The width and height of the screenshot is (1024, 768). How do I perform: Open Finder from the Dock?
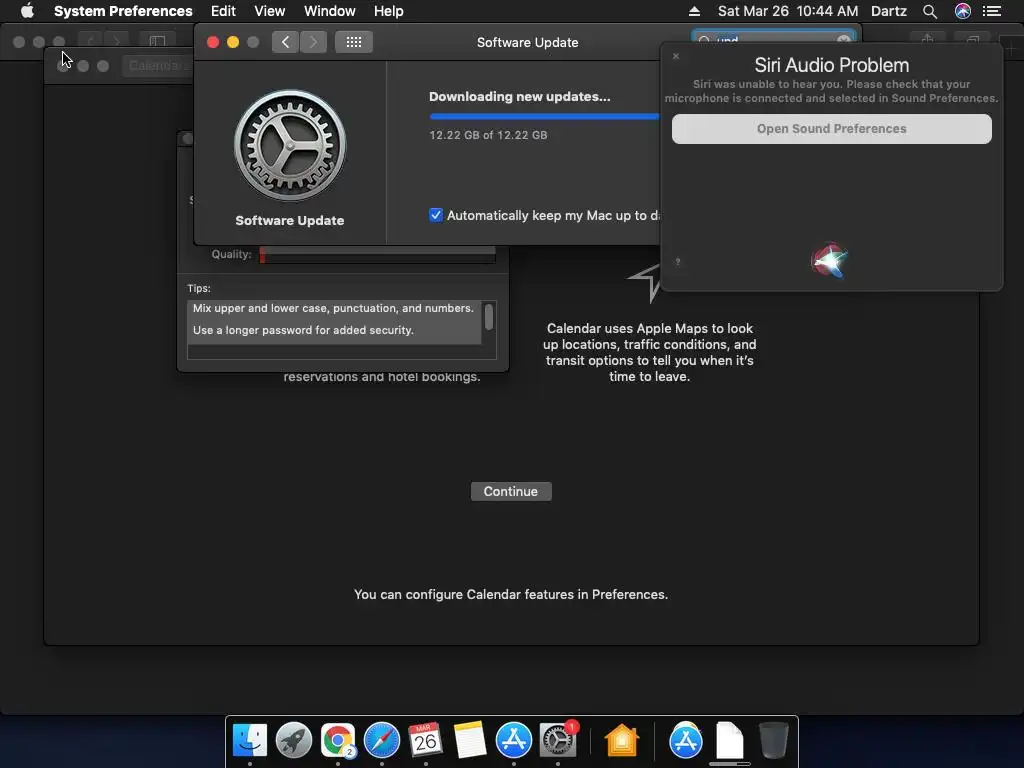[249, 741]
